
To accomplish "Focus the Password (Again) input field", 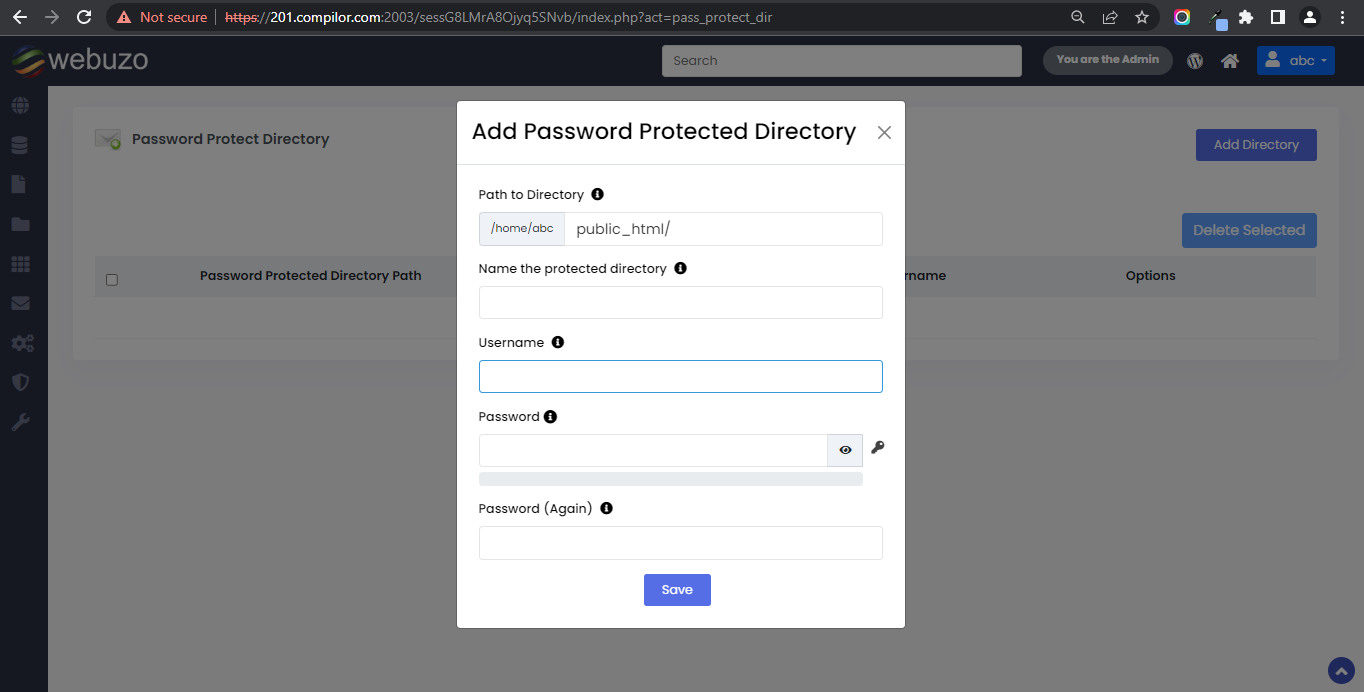I will [680, 543].
